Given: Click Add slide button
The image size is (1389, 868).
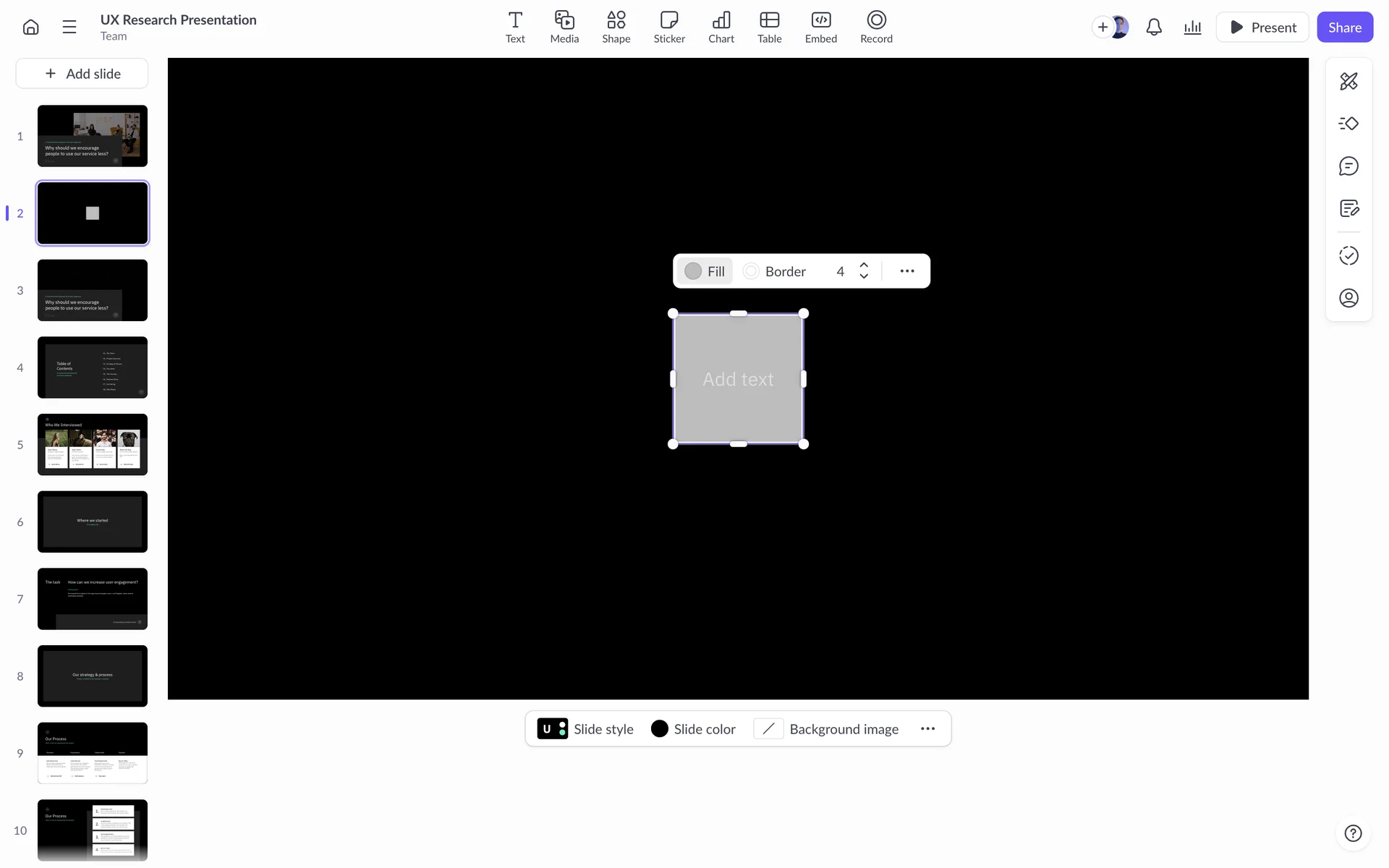Looking at the screenshot, I should 82,74.
